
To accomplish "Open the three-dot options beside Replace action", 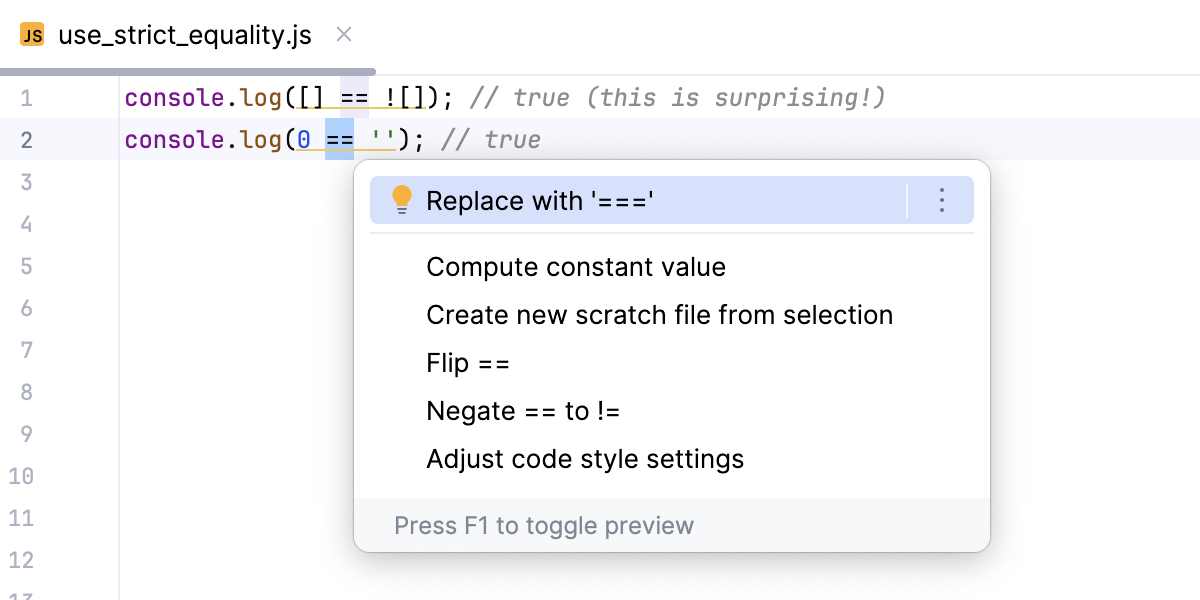I will (941, 201).
